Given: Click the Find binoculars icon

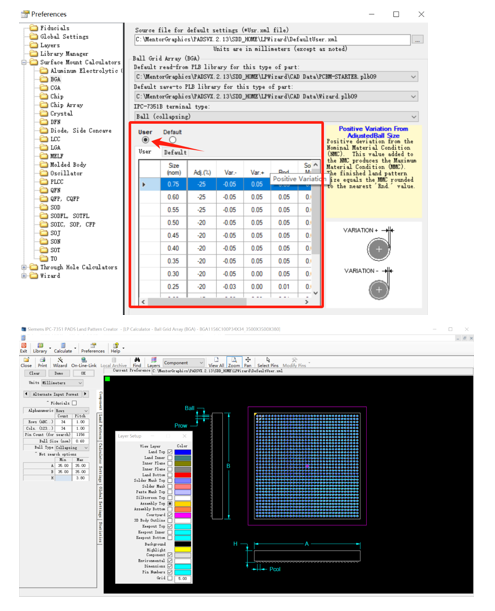Looking at the screenshot, I should 137,362.
